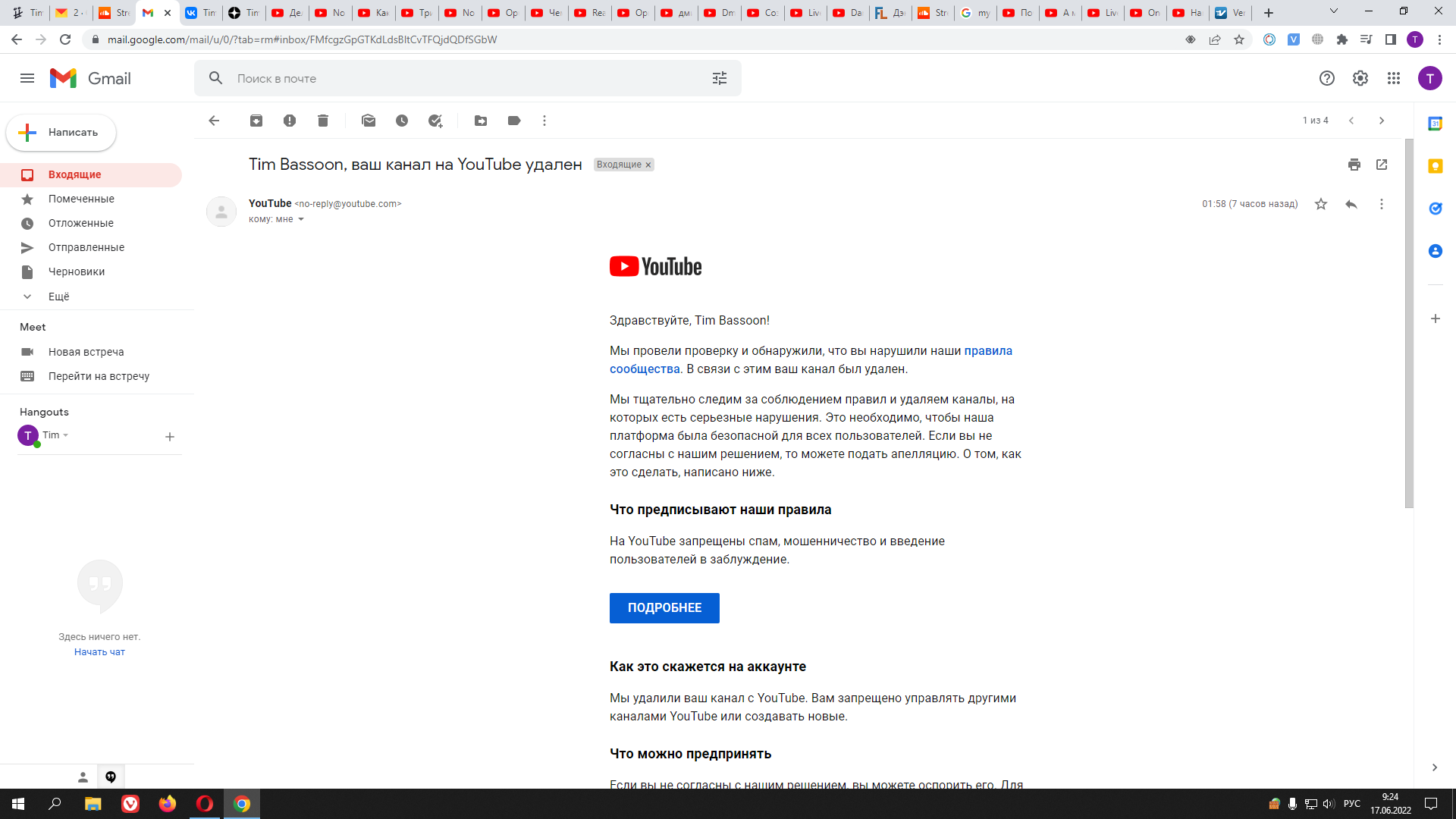Open the Отправленные folder

[x=86, y=247]
